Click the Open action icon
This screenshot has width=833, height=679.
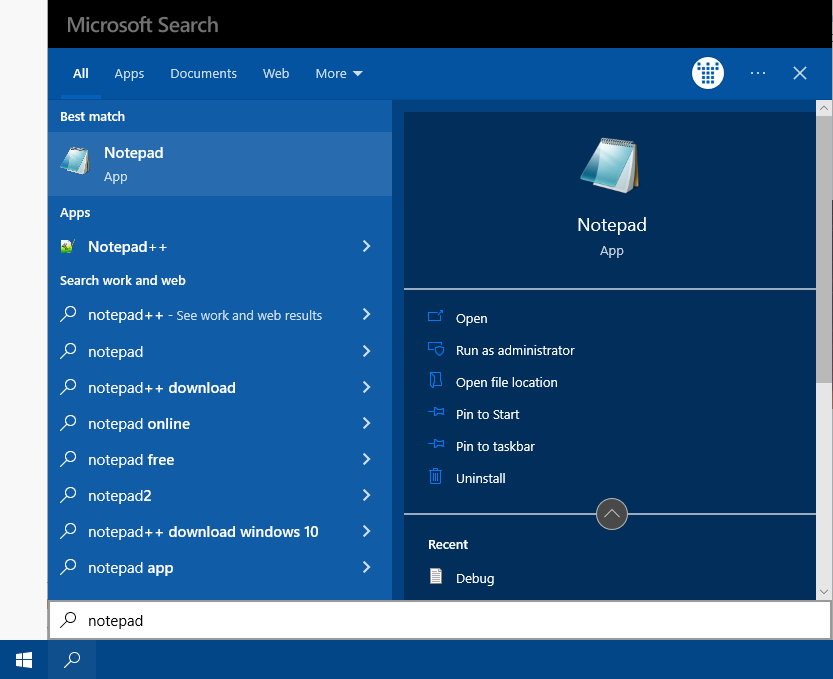[435, 317]
